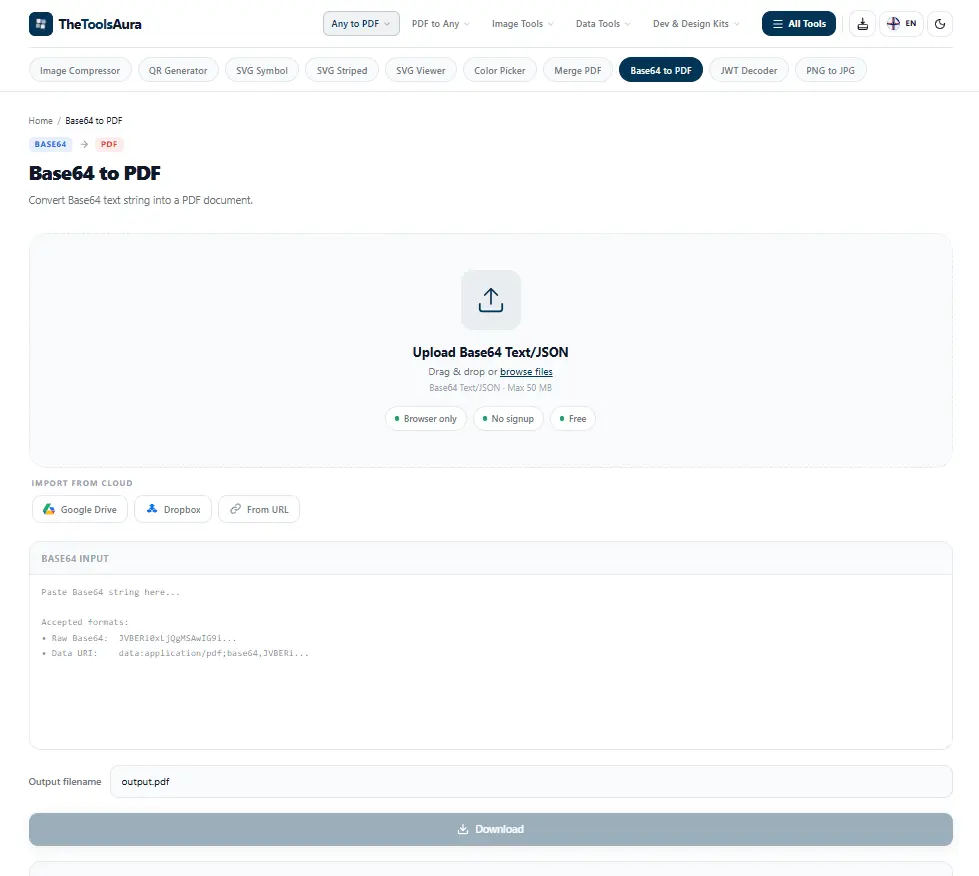The height and width of the screenshot is (876, 979).
Task: Click the upload arrow icon in the dropzone
Action: [x=491, y=300]
